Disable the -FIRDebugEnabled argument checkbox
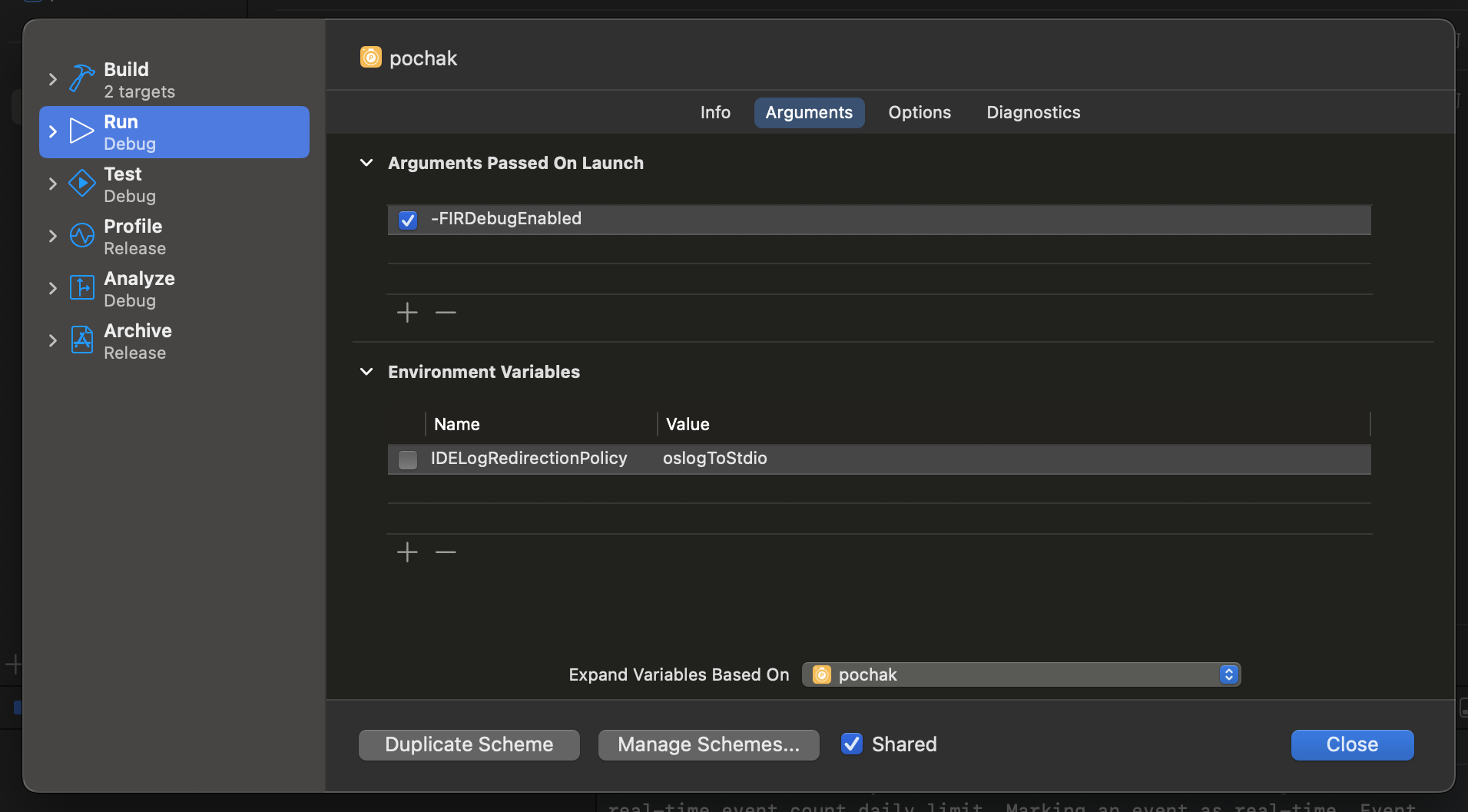1468x812 pixels. coord(408,220)
